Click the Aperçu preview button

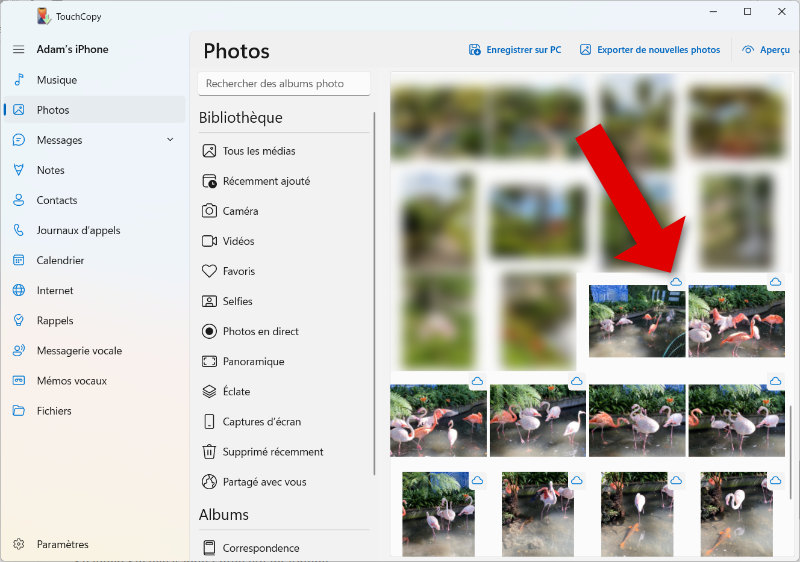[766, 49]
